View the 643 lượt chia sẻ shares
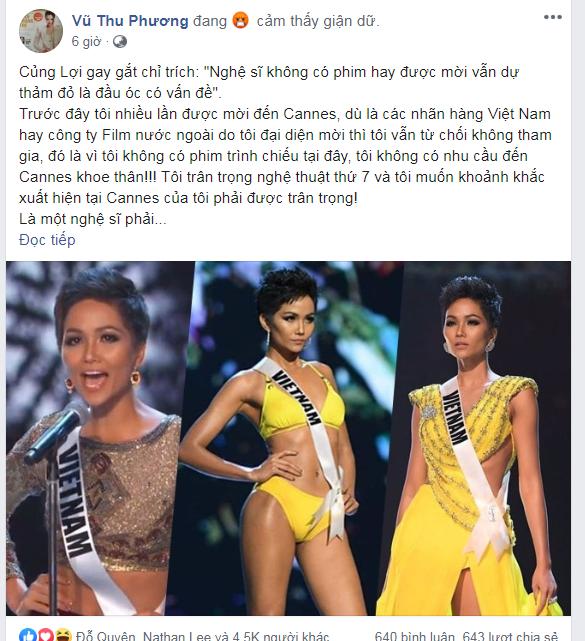The width and height of the screenshot is (585, 641). 510,637
